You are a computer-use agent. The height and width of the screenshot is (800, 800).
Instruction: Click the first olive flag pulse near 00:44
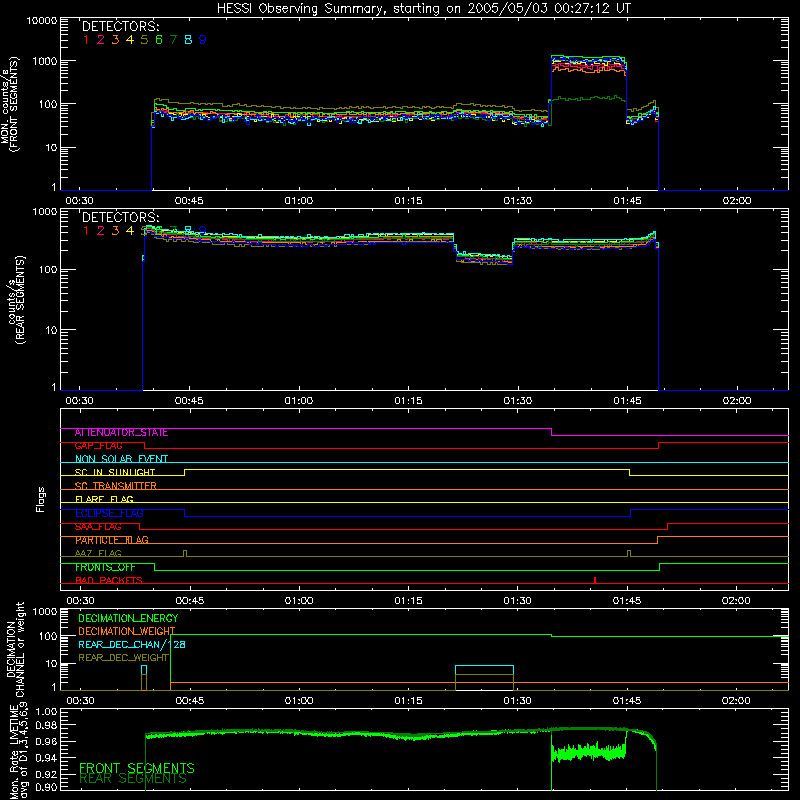185,554
